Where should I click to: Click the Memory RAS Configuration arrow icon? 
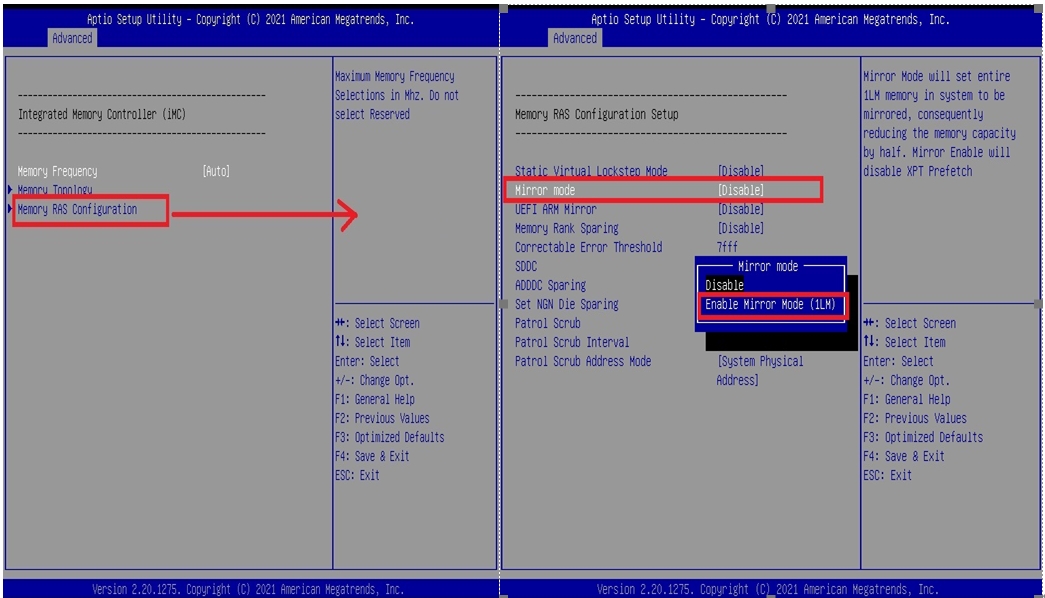(11, 209)
